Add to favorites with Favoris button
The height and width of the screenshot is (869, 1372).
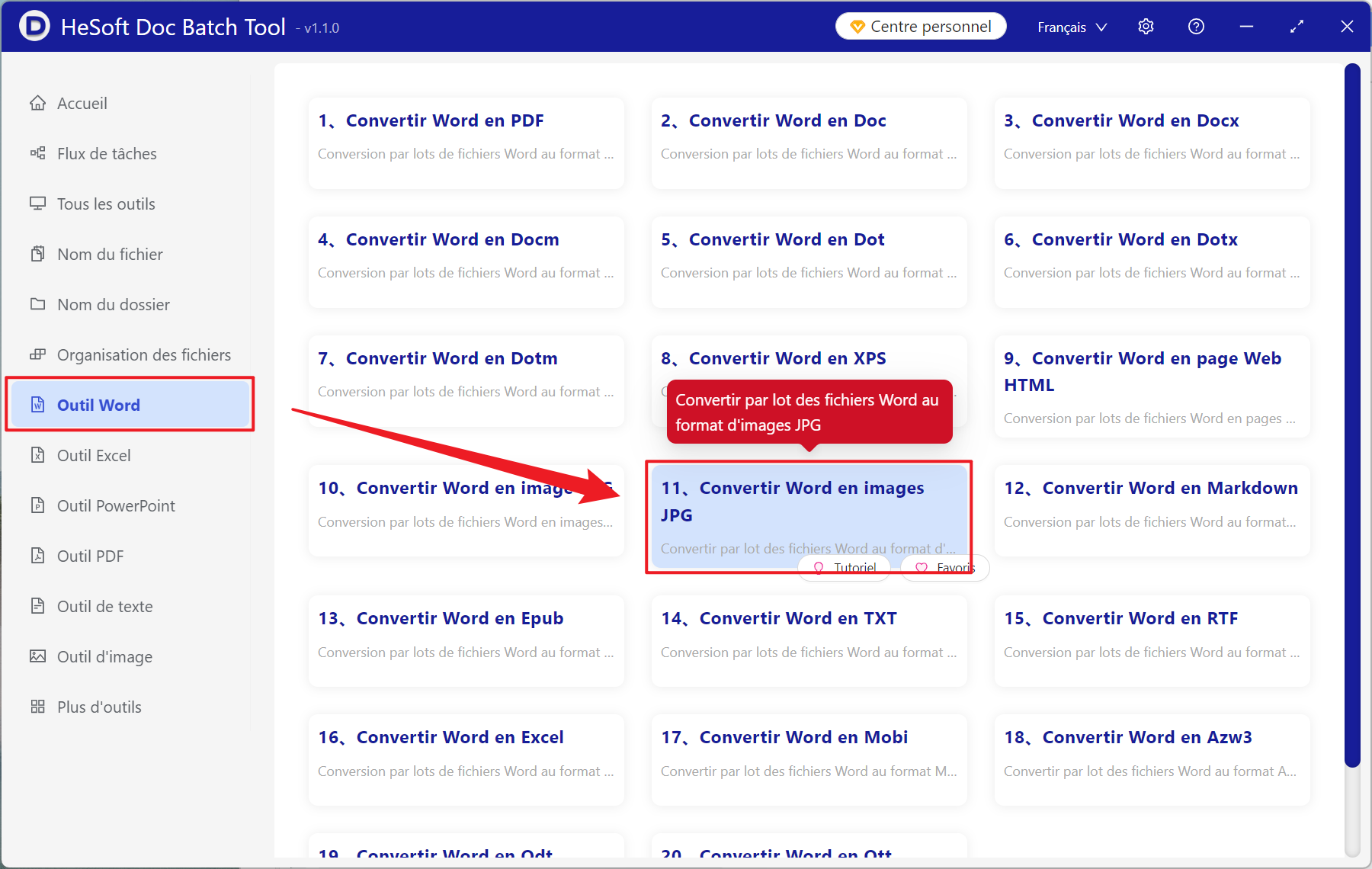coord(945,568)
